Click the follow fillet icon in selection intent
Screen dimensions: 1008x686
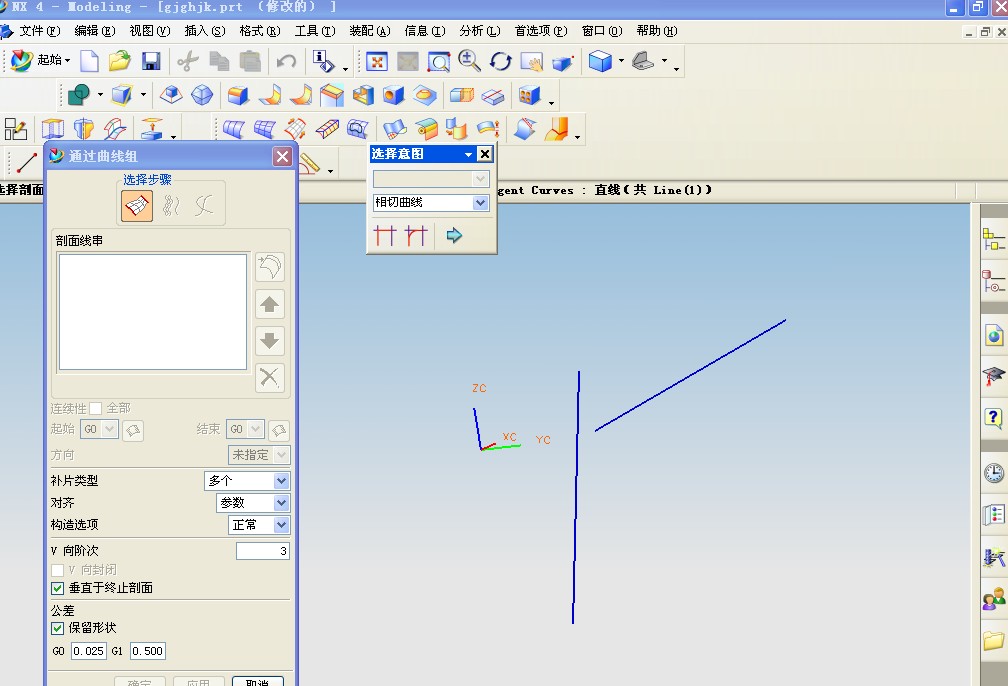(x=416, y=235)
